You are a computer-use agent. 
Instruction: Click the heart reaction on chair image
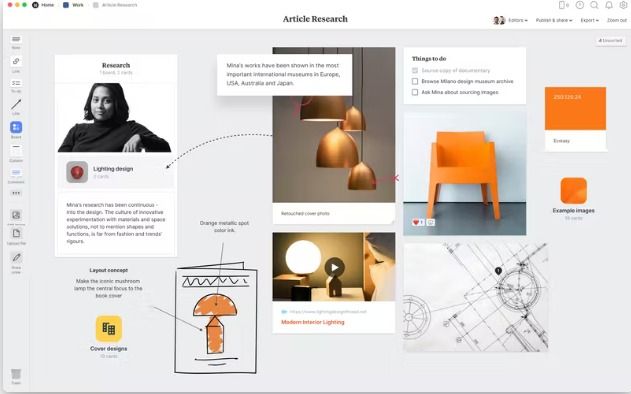[418, 222]
